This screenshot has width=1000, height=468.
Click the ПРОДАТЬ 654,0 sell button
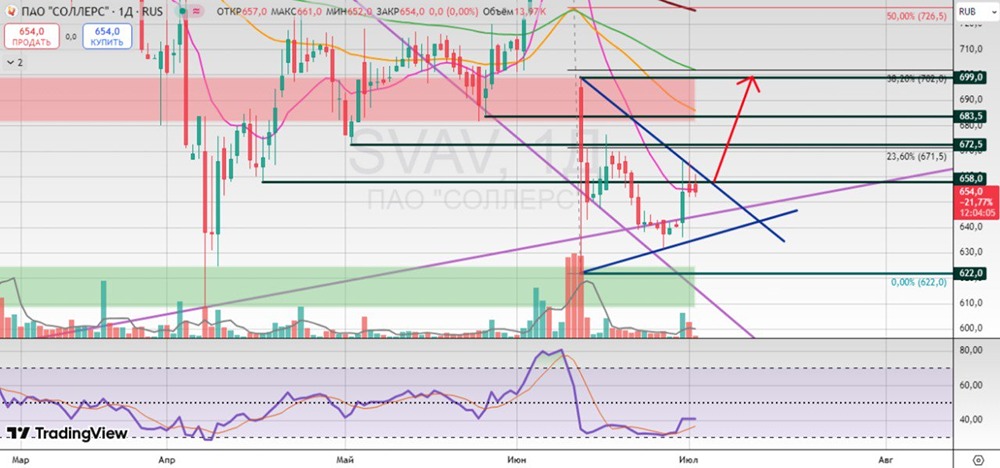click(x=32, y=36)
